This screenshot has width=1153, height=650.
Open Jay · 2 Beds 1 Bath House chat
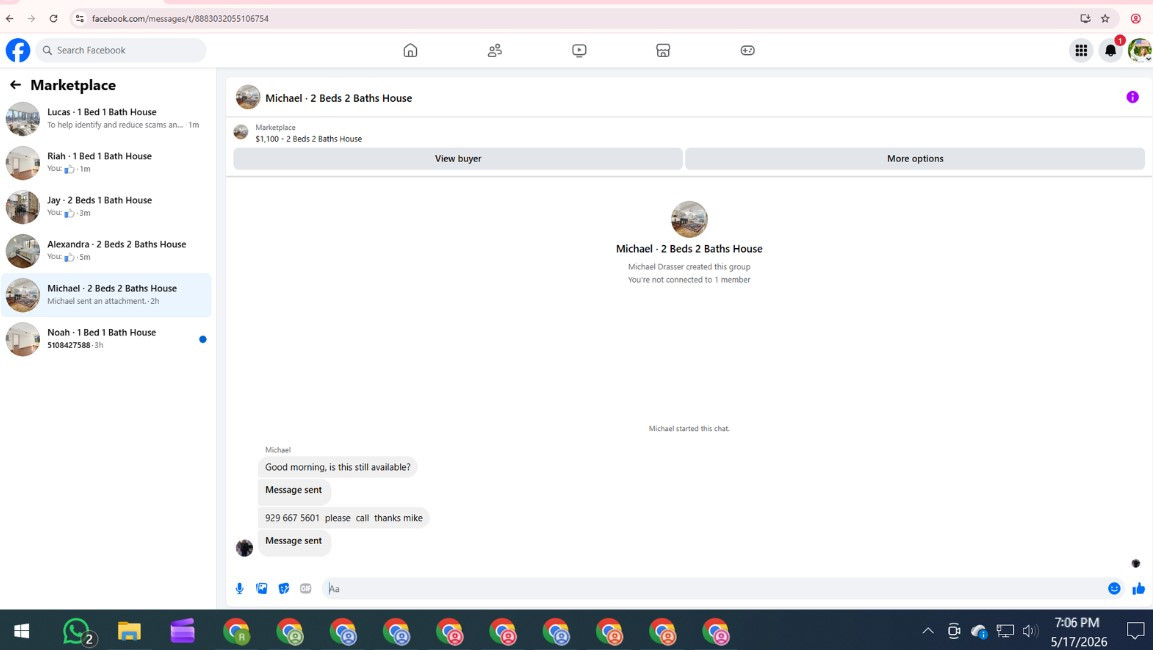point(106,207)
